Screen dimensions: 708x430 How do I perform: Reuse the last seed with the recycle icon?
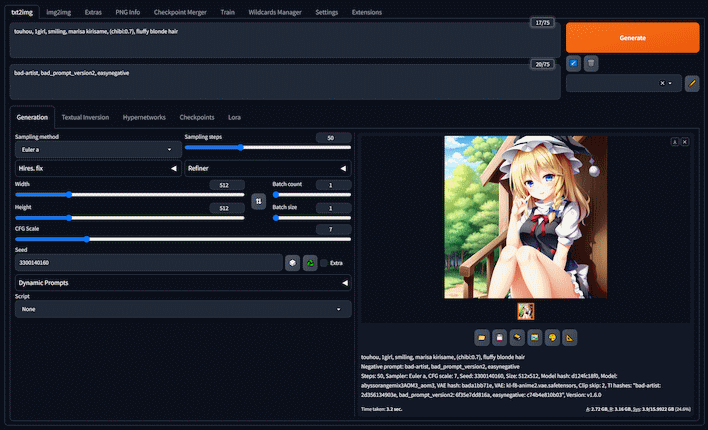[x=310, y=262]
